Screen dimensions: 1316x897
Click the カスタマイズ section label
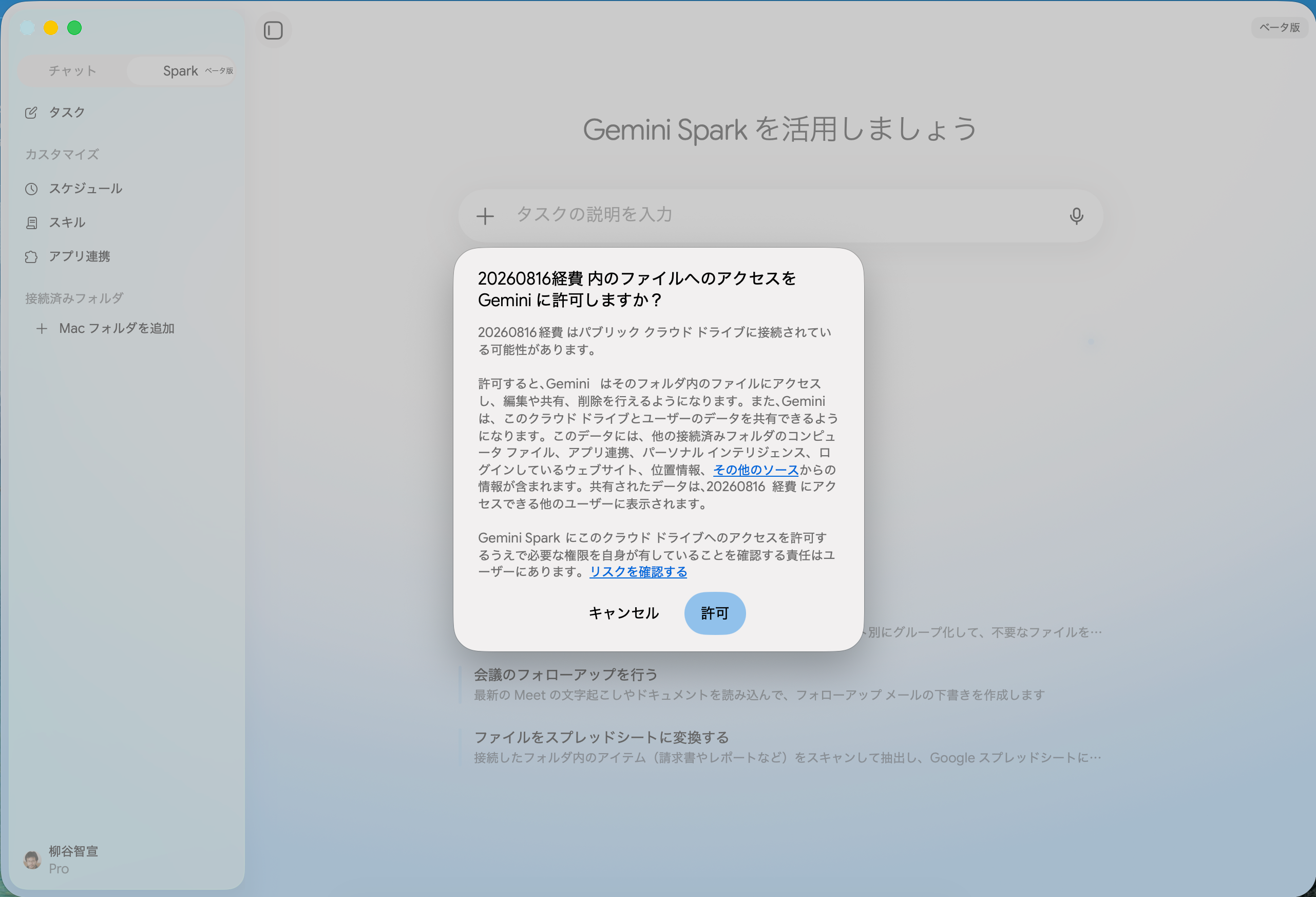[x=62, y=155]
